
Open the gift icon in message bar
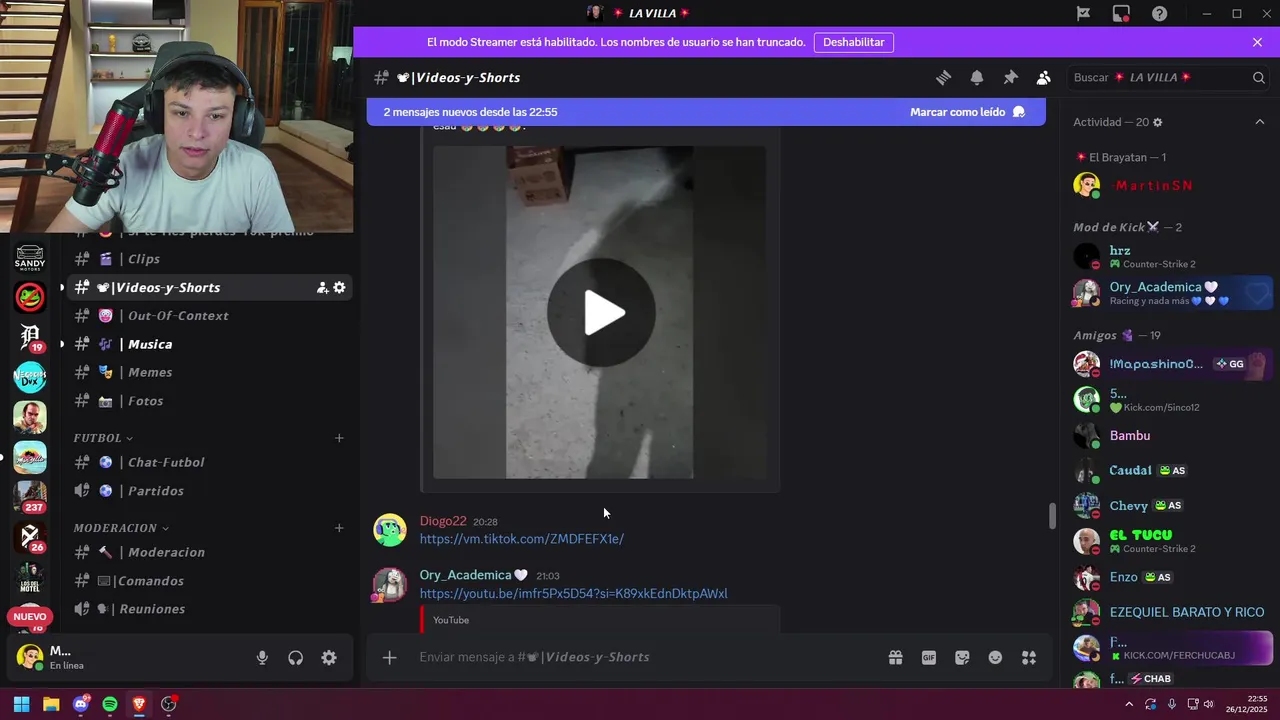(x=895, y=657)
